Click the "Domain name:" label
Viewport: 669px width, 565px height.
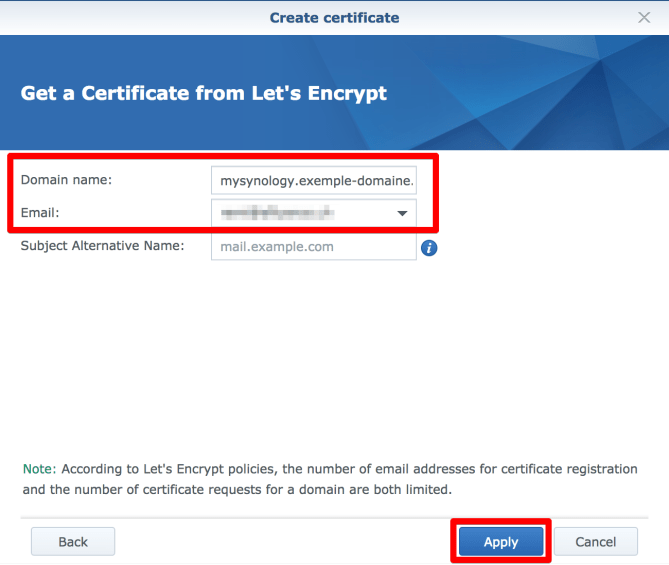(x=66, y=180)
